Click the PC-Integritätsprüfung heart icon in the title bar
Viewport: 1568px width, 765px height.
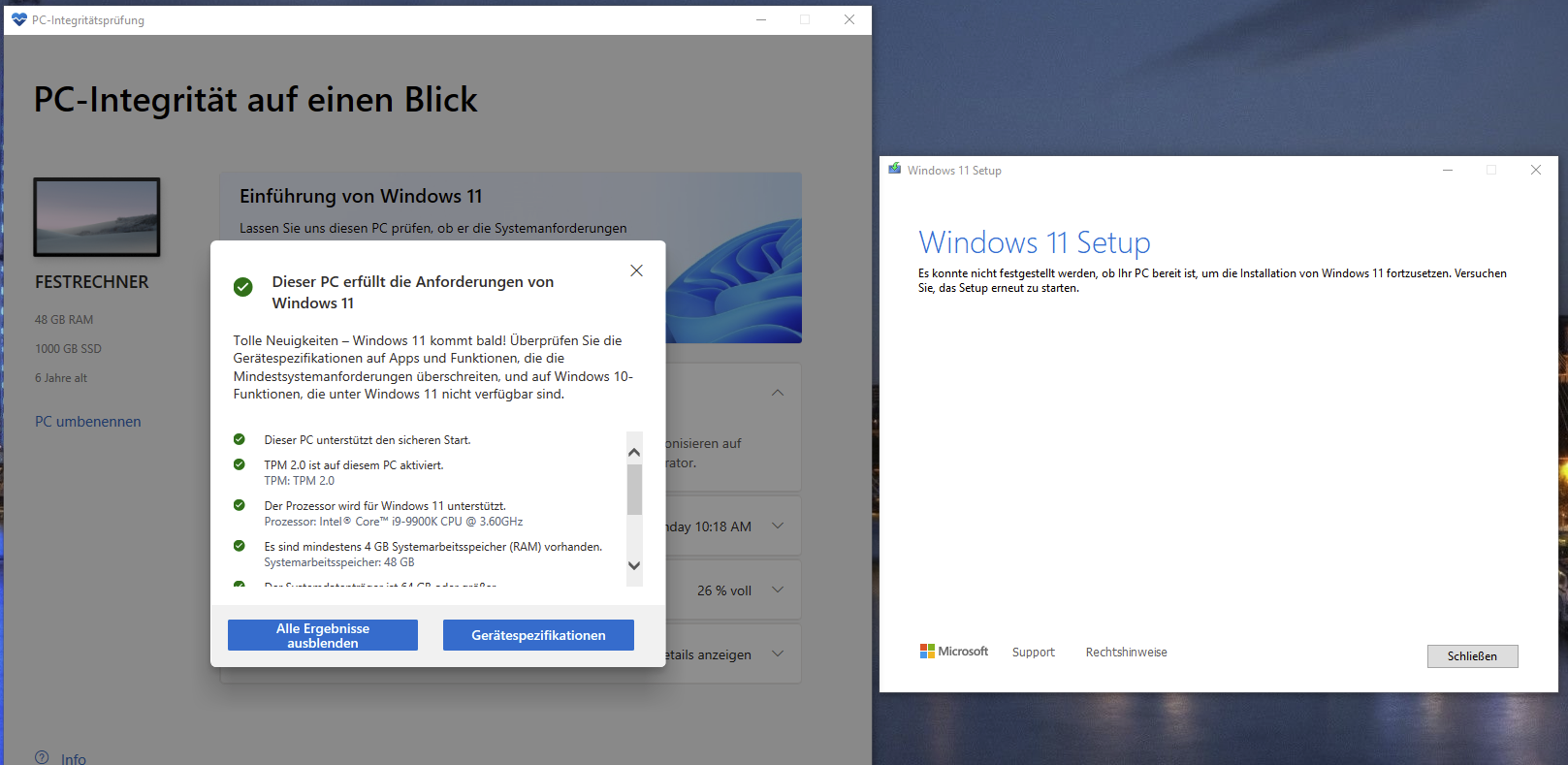[19, 19]
